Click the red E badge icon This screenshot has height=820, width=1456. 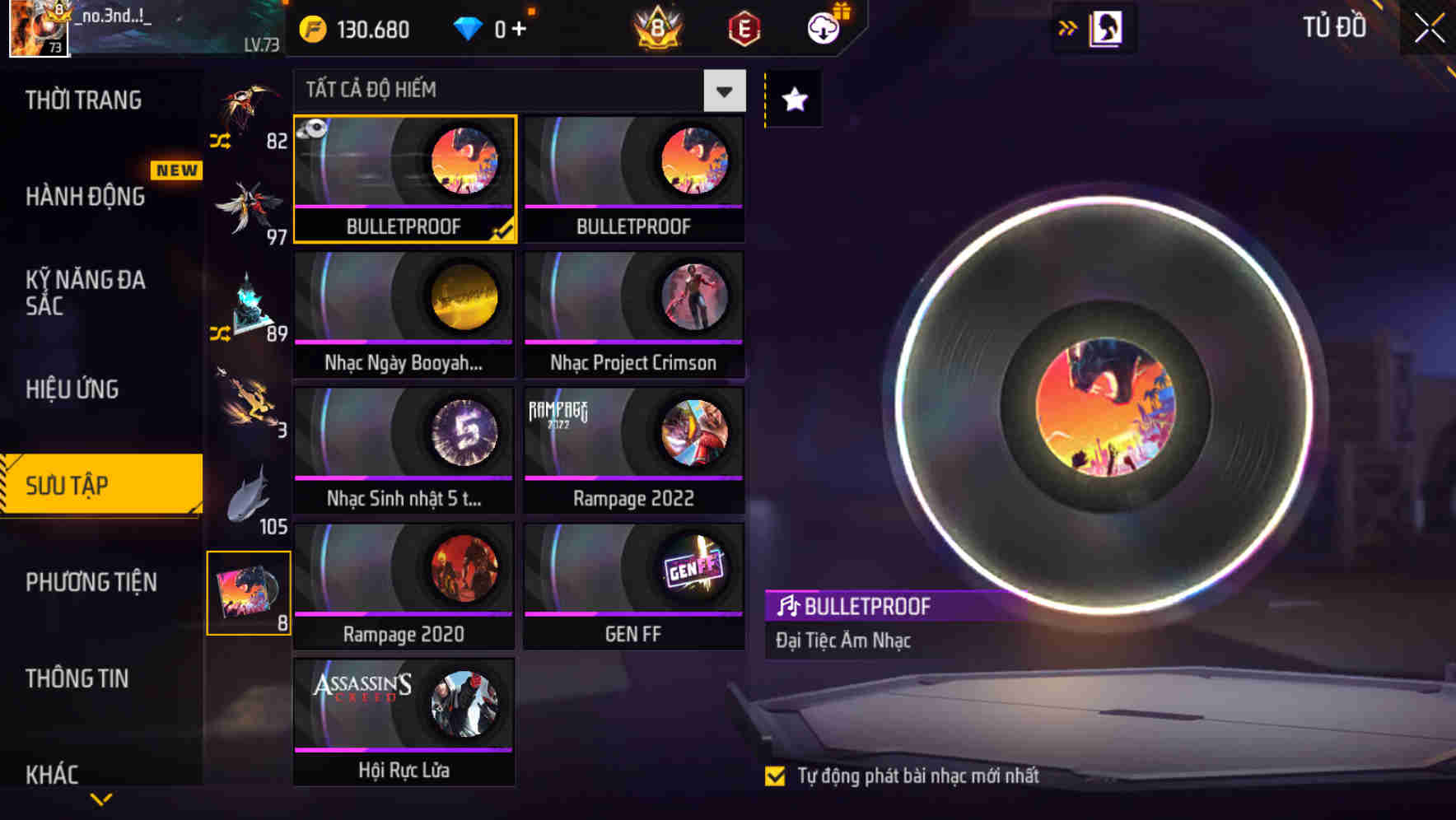click(744, 29)
